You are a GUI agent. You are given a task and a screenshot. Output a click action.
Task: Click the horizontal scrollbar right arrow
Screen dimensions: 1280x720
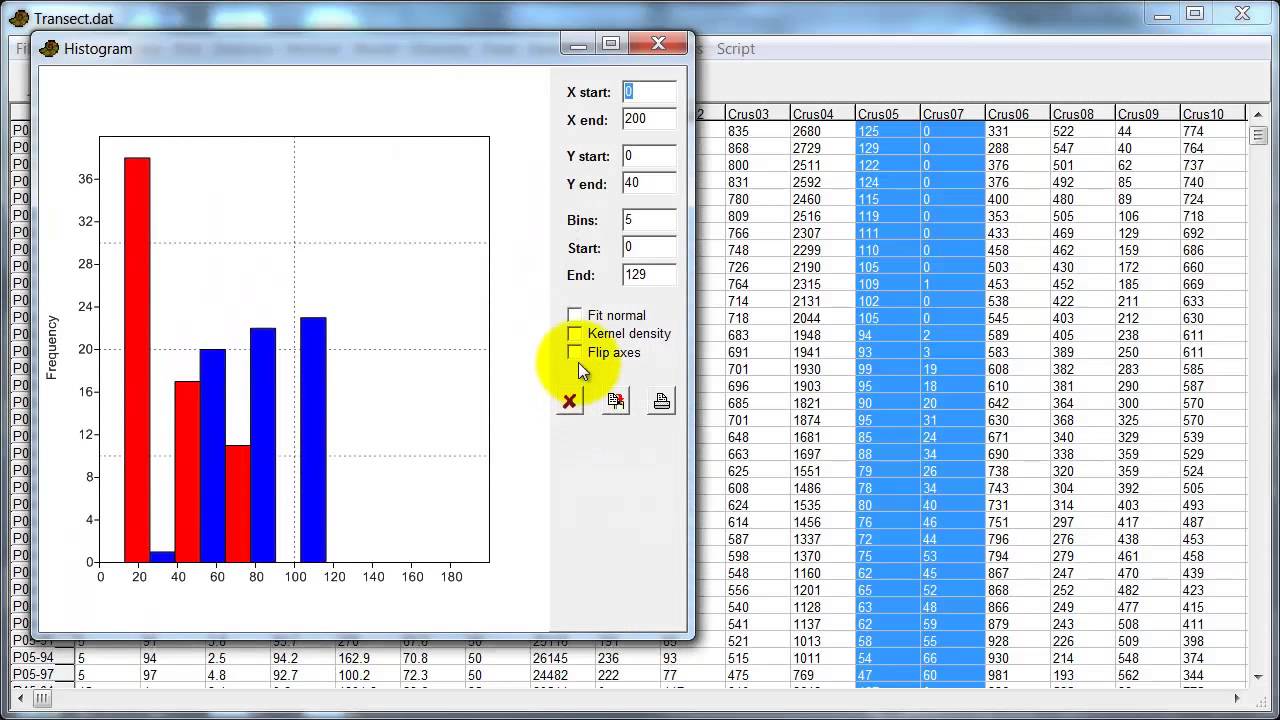coord(1237,698)
